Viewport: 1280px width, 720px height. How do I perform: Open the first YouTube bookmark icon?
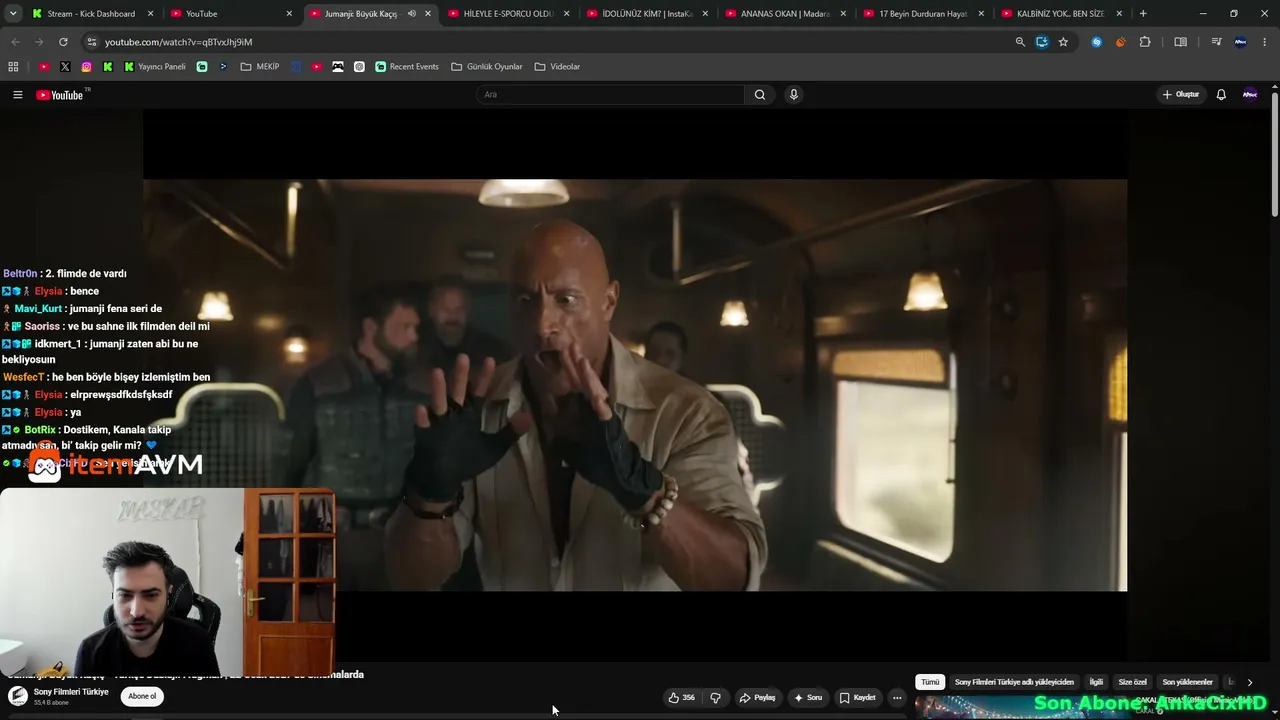tap(44, 67)
